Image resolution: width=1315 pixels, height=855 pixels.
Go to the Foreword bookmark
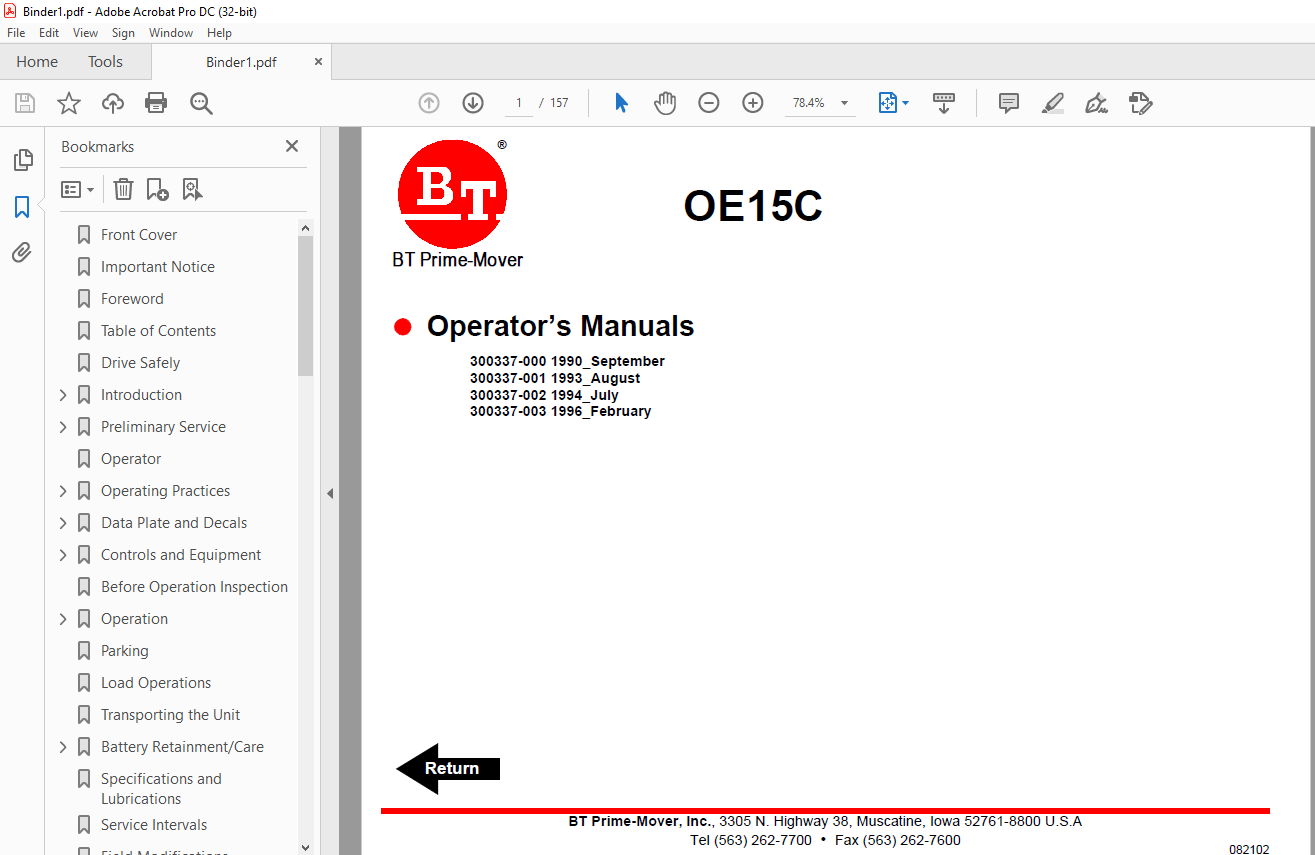132,299
